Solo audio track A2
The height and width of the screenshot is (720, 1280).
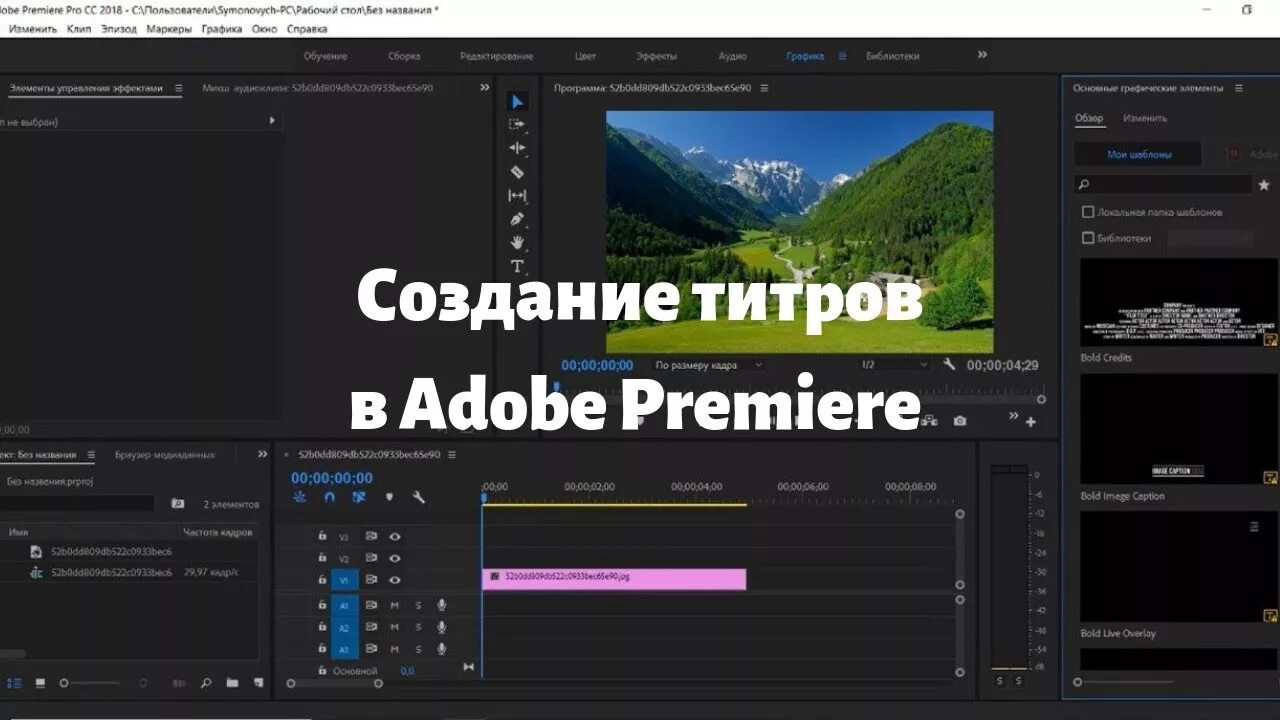pyautogui.click(x=418, y=627)
